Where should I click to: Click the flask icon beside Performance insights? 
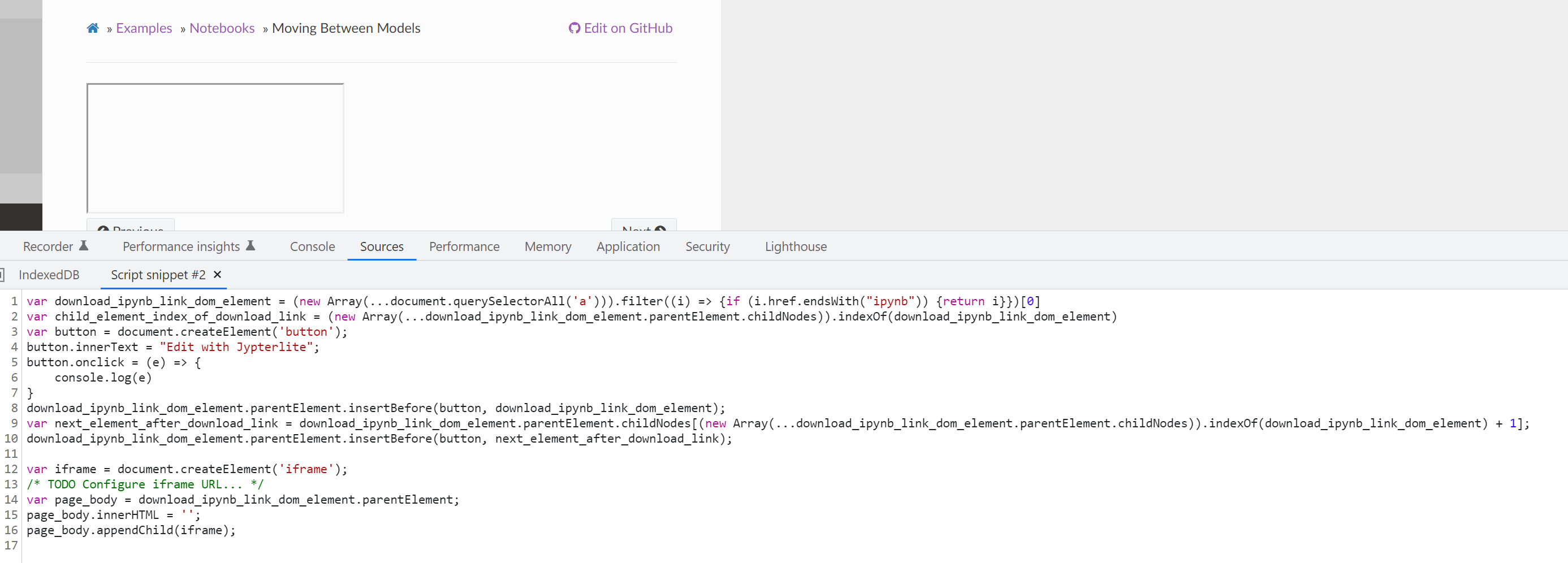pos(250,246)
